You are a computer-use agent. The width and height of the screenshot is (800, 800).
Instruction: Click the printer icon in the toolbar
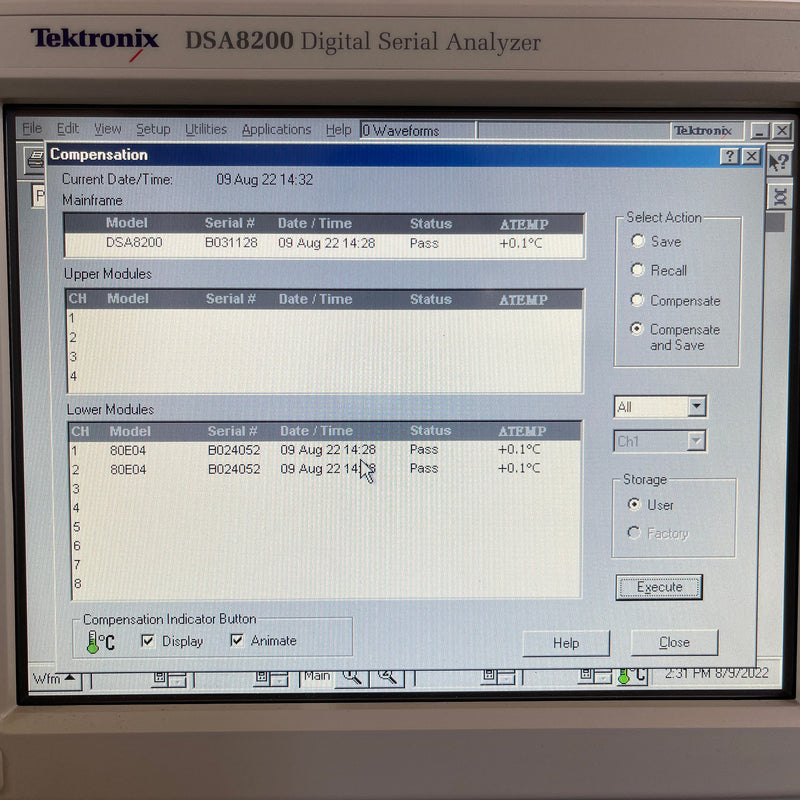[36, 160]
